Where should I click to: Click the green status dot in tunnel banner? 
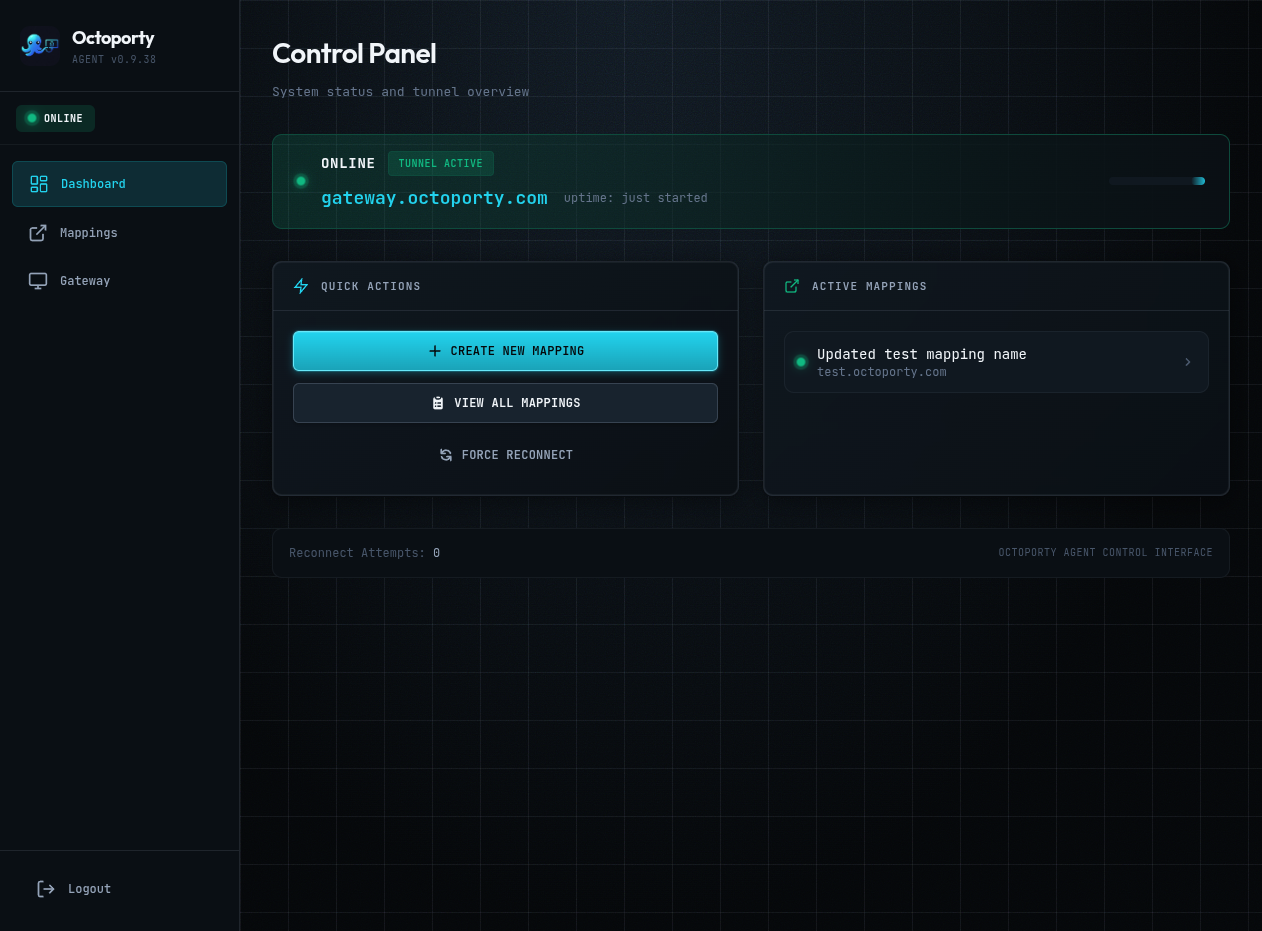click(x=301, y=181)
